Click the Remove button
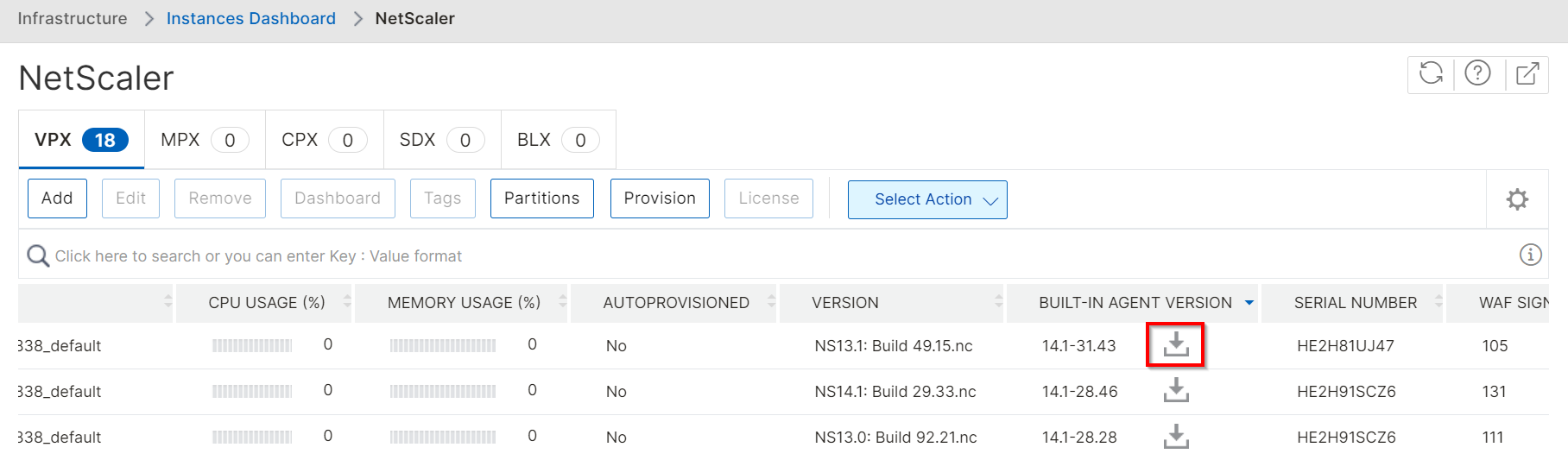 pos(220,198)
